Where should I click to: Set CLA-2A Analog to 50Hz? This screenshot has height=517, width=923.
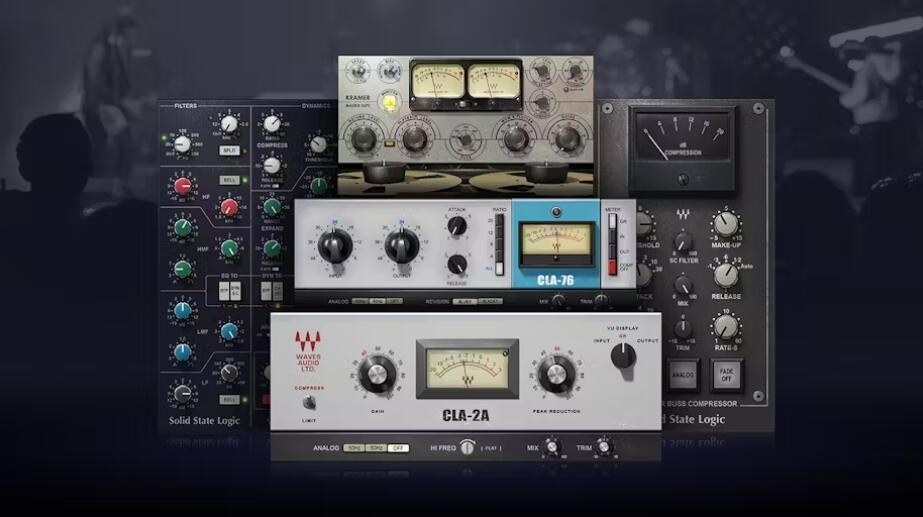coord(354,448)
